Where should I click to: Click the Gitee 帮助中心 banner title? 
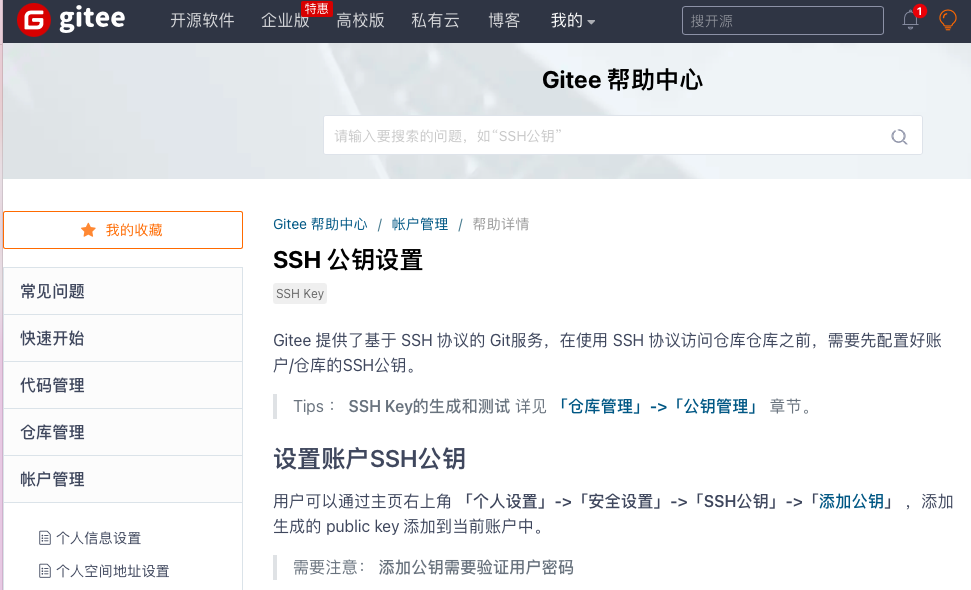pos(622,80)
